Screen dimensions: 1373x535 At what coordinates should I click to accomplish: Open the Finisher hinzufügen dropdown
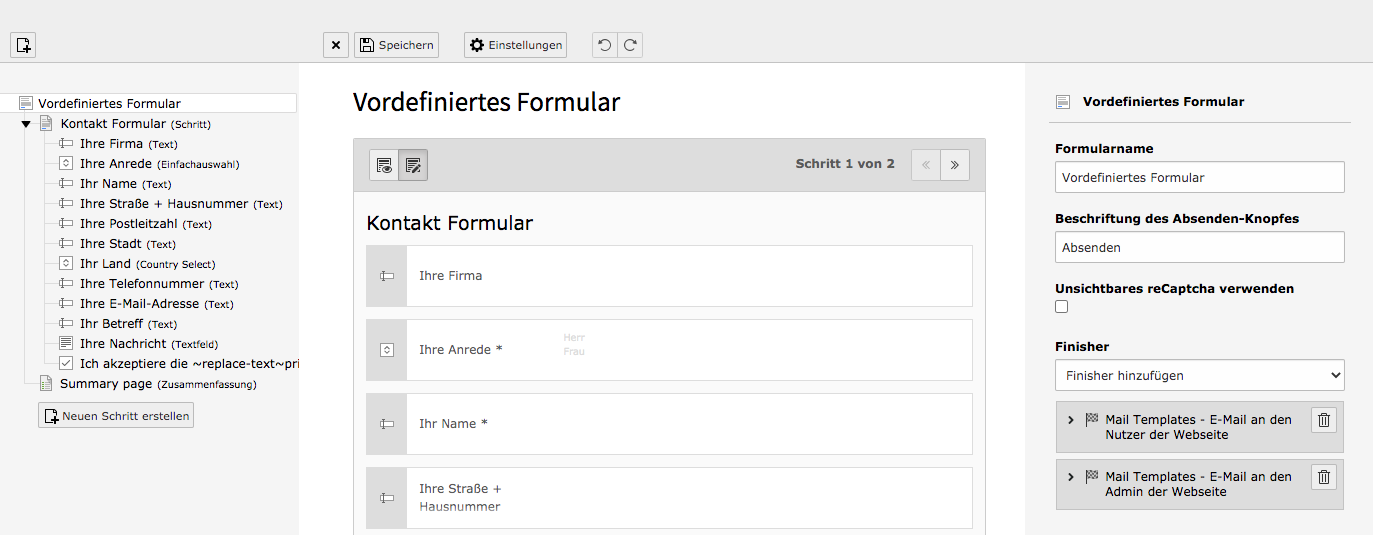1200,376
